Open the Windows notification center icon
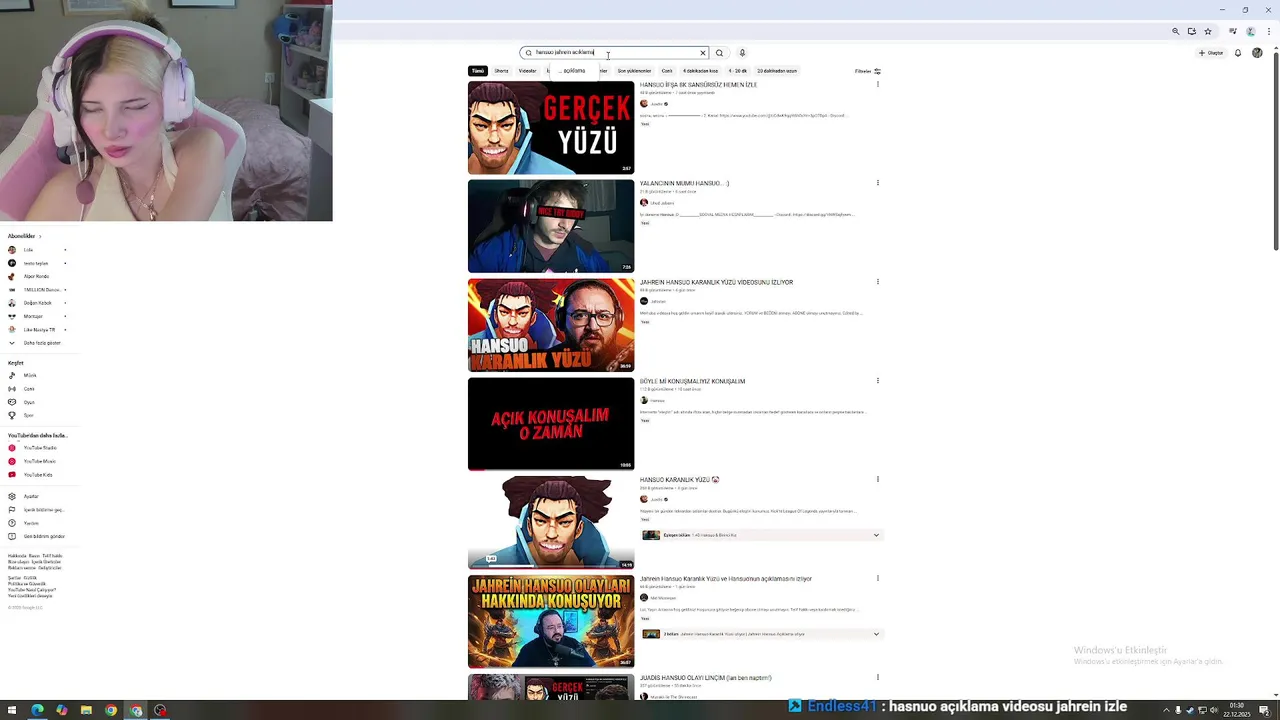Screen dimensions: 1280x720 [x=1264, y=710]
